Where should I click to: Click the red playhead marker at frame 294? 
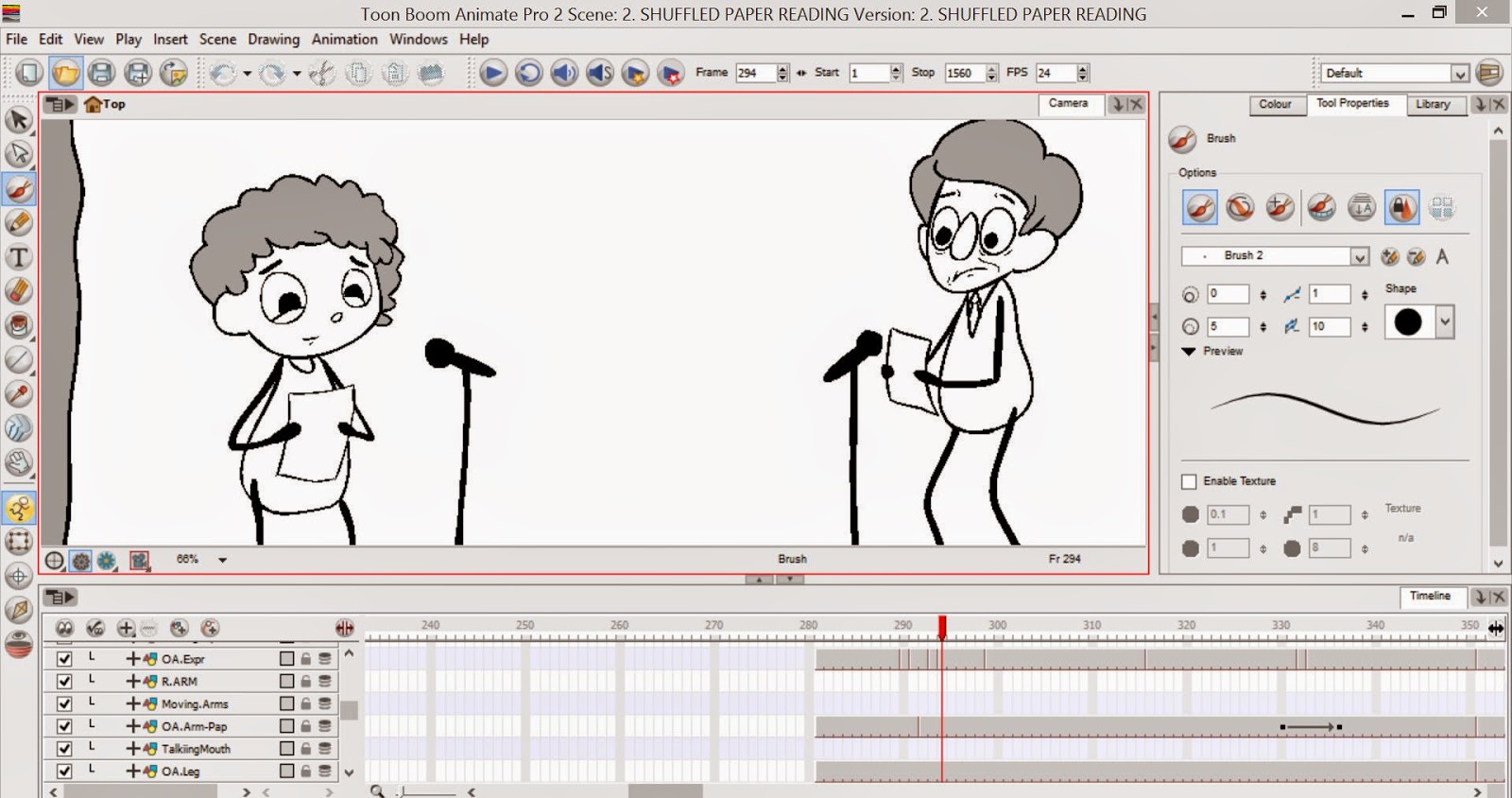pyautogui.click(x=942, y=627)
